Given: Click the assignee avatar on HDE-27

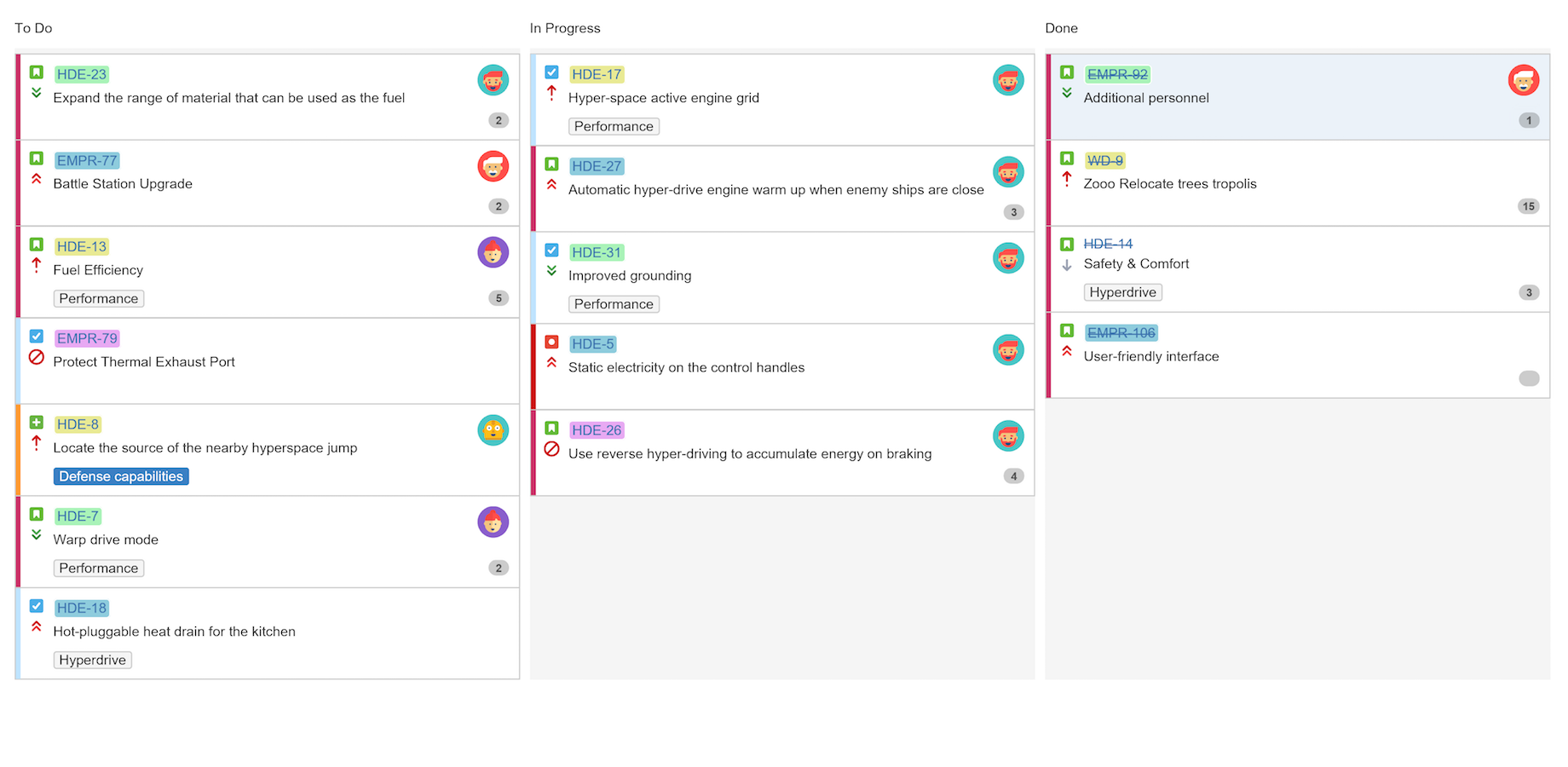Looking at the screenshot, I should 1008,171.
